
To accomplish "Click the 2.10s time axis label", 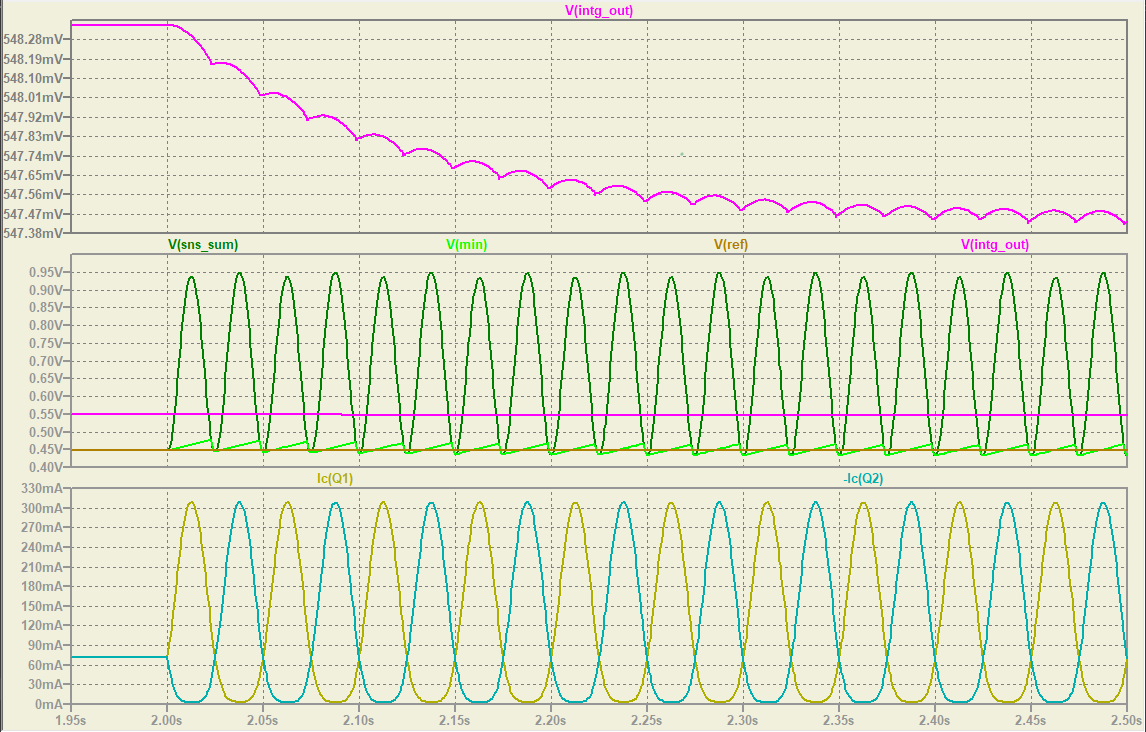I will point(359,720).
